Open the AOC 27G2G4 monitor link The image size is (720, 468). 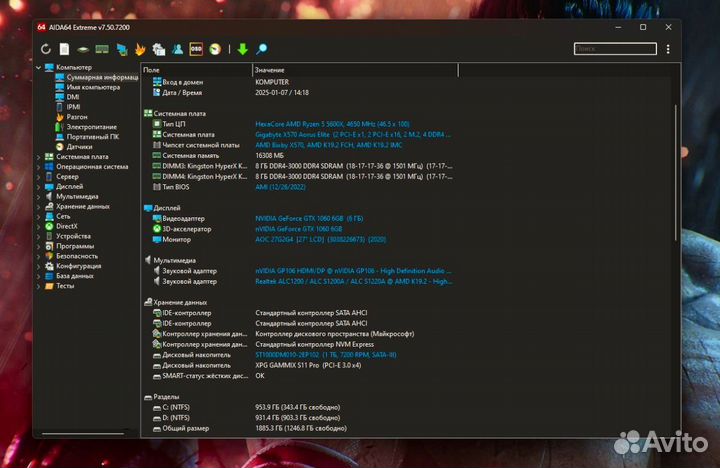(x=321, y=239)
